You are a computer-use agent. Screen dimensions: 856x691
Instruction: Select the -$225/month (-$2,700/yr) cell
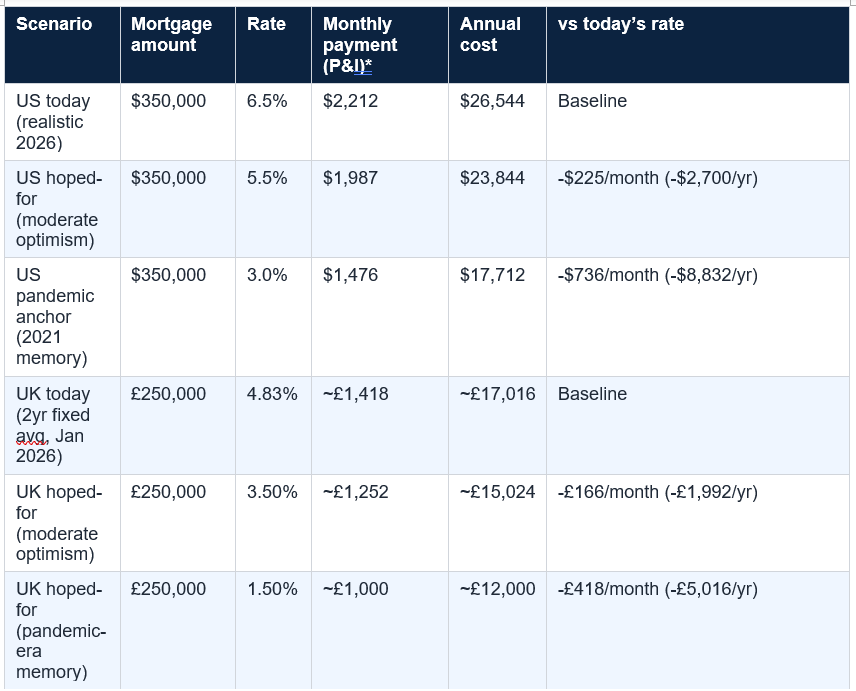click(x=698, y=209)
